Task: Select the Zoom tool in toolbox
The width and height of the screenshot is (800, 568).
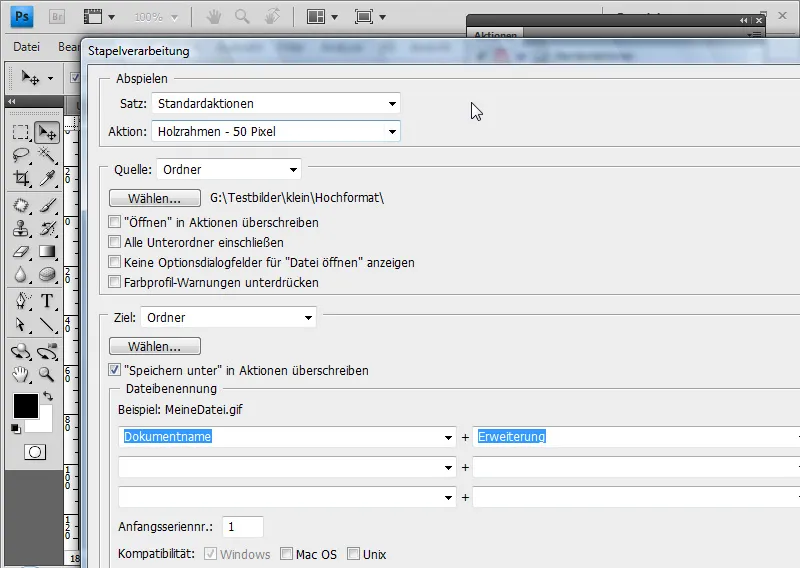Action: (x=47, y=375)
